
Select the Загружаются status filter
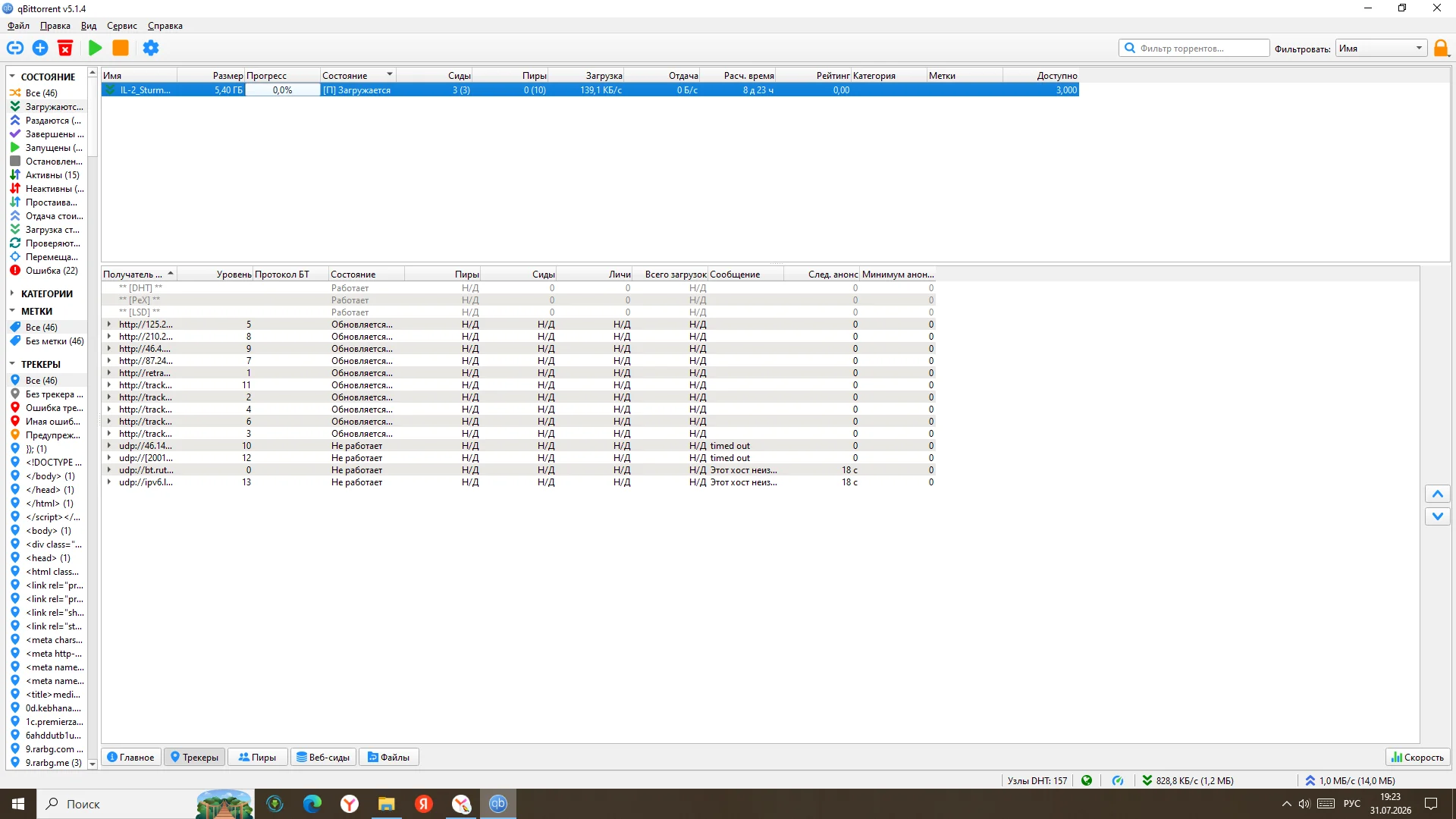pos(47,107)
